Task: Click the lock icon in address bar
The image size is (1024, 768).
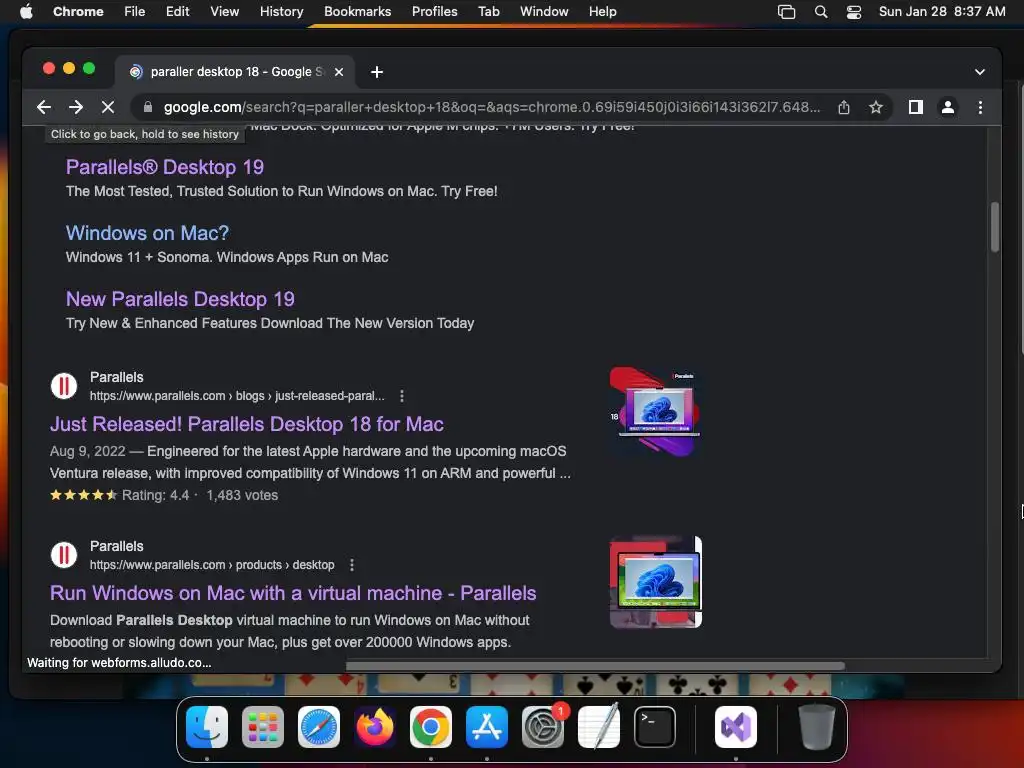Action: (148, 107)
